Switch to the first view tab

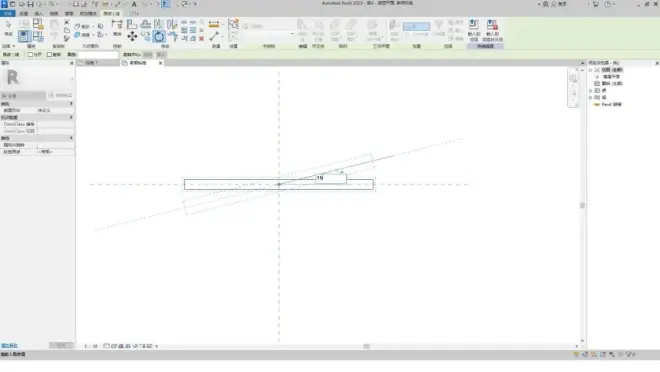[x=98, y=63]
